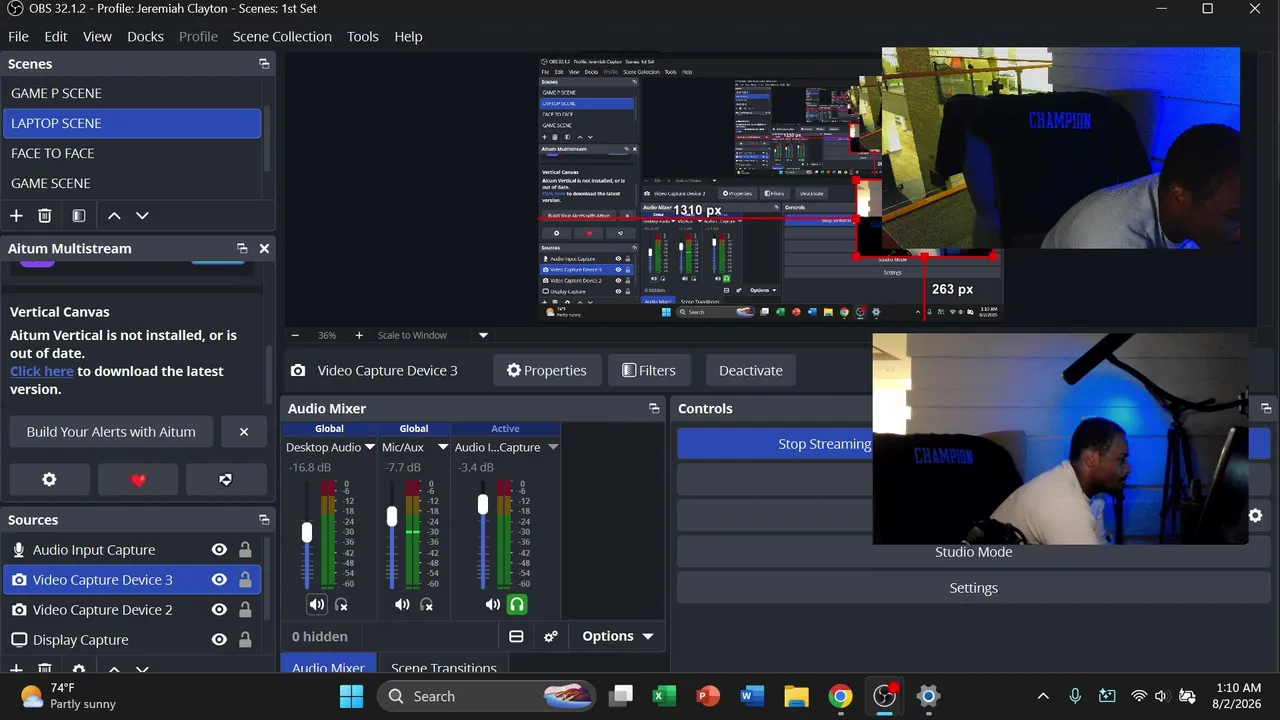1280x720 pixels.
Task: Disable monitoring on Audio Input Capture channel
Action: pos(517,604)
